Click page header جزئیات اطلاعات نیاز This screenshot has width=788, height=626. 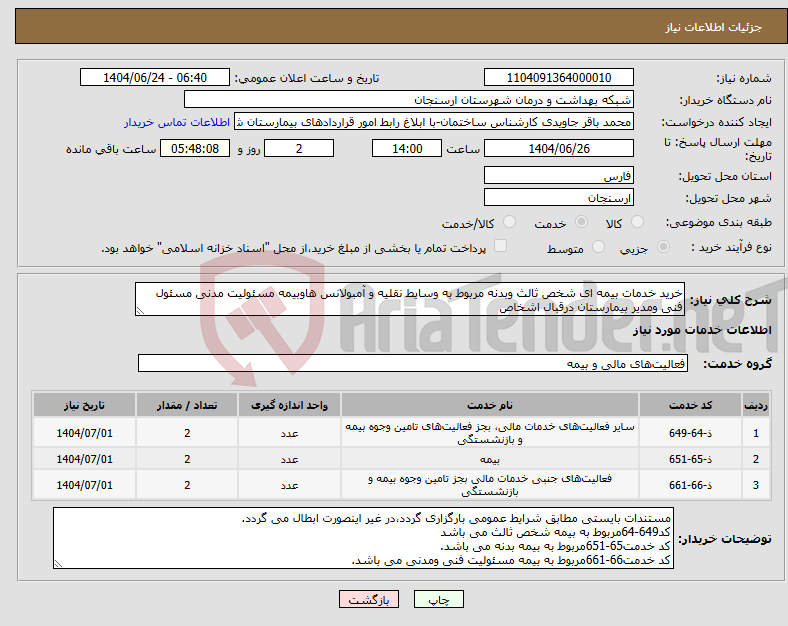tap(713, 27)
